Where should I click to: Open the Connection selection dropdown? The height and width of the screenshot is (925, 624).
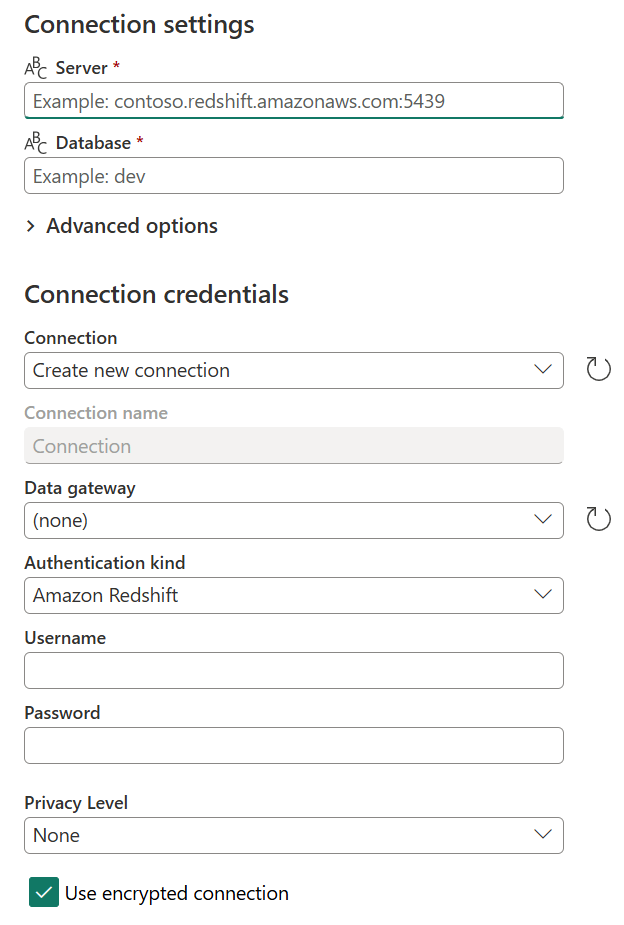coord(293,370)
